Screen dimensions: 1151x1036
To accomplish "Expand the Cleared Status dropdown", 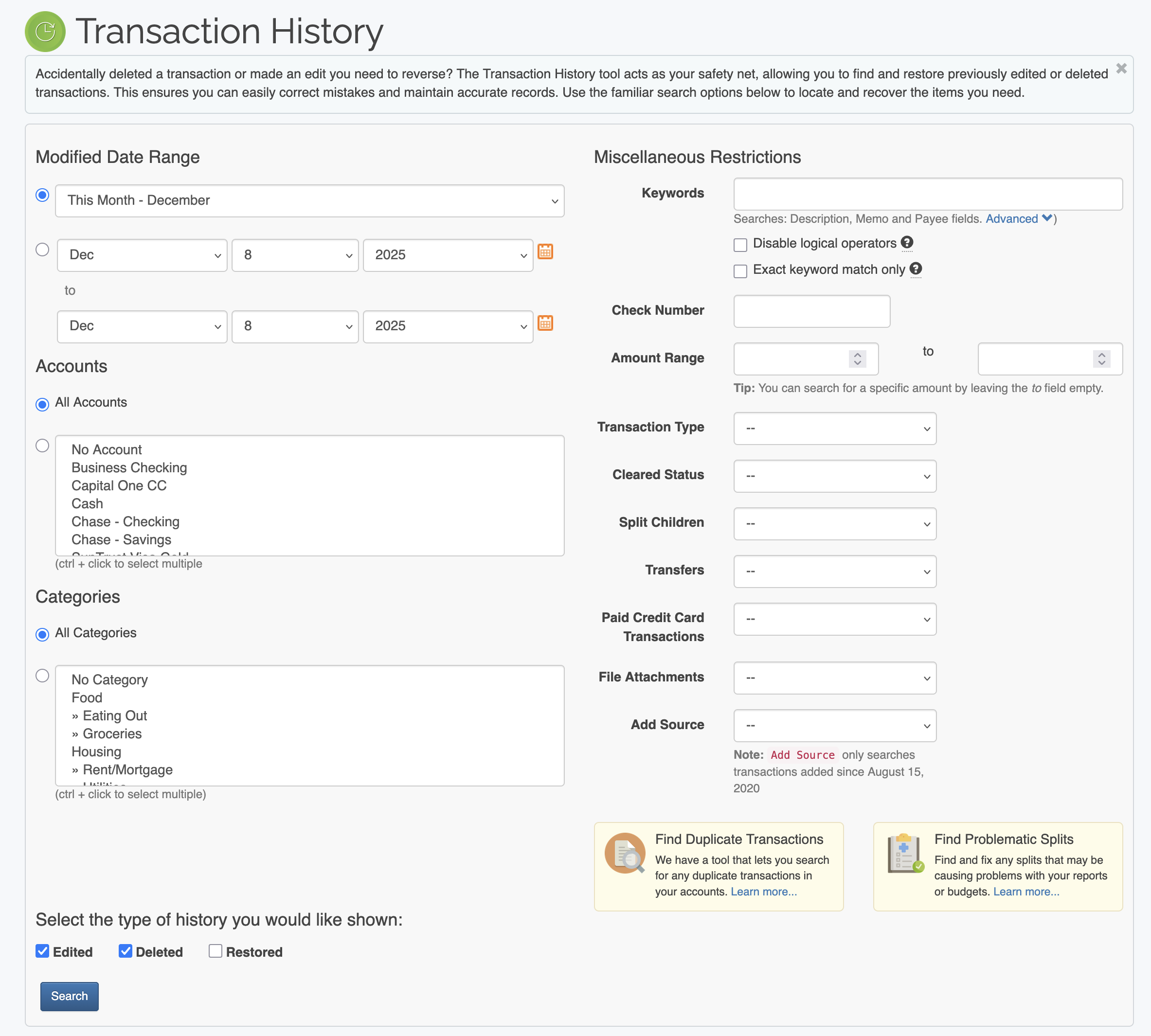I will pyautogui.click(x=834, y=476).
